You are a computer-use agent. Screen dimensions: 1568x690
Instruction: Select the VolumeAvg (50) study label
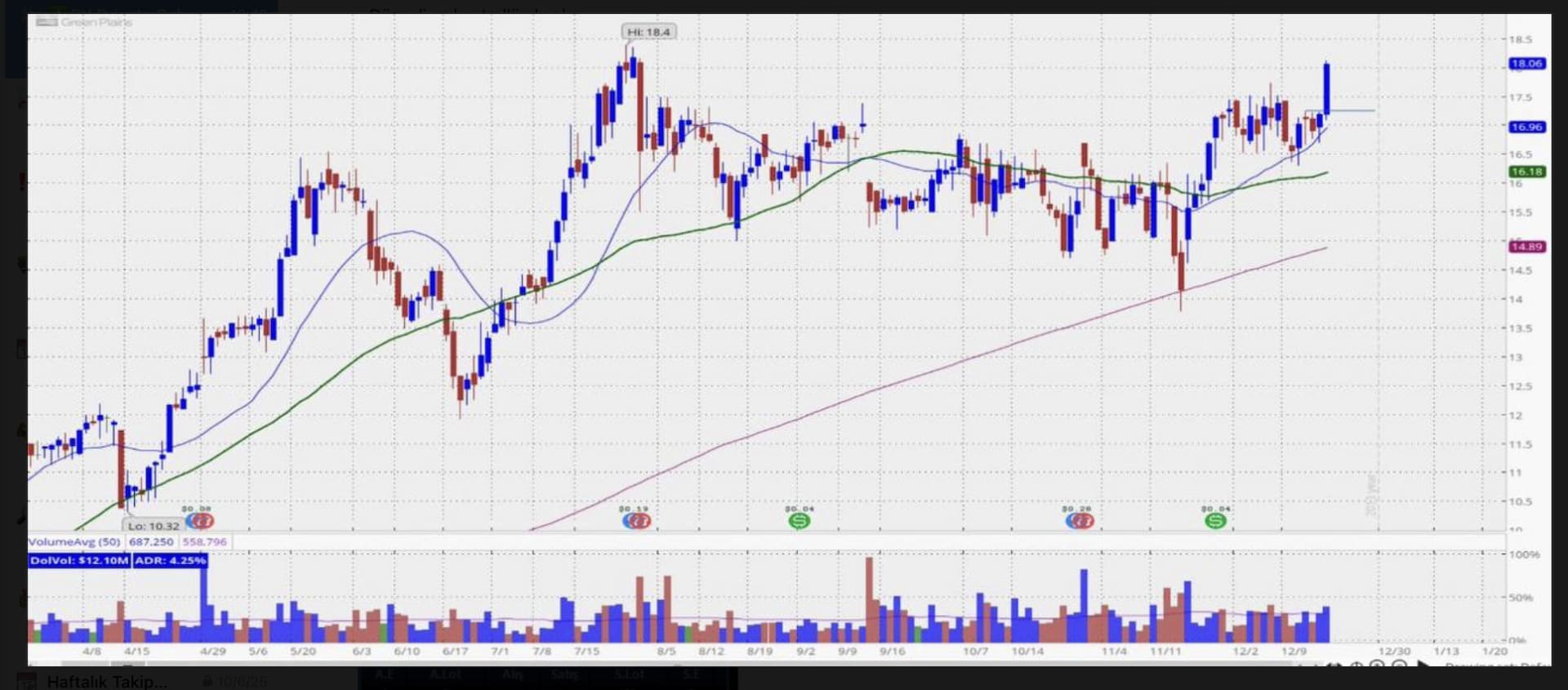point(74,541)
